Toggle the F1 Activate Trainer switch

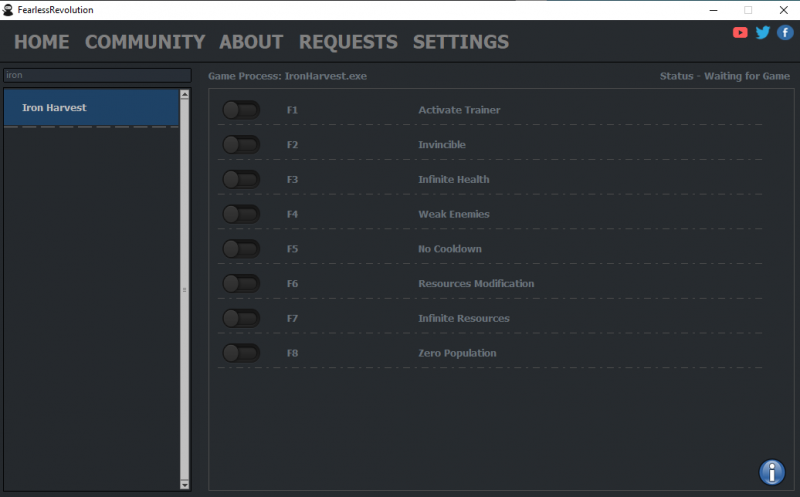pos(241,110)
